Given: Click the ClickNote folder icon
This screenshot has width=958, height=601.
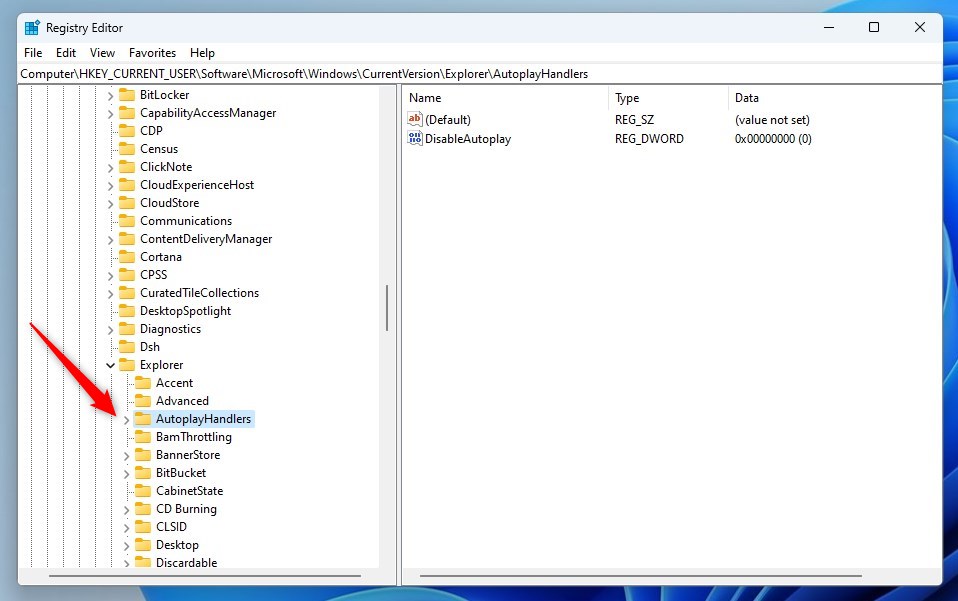Looking at the screenshot, I should (x=126, y=167).
